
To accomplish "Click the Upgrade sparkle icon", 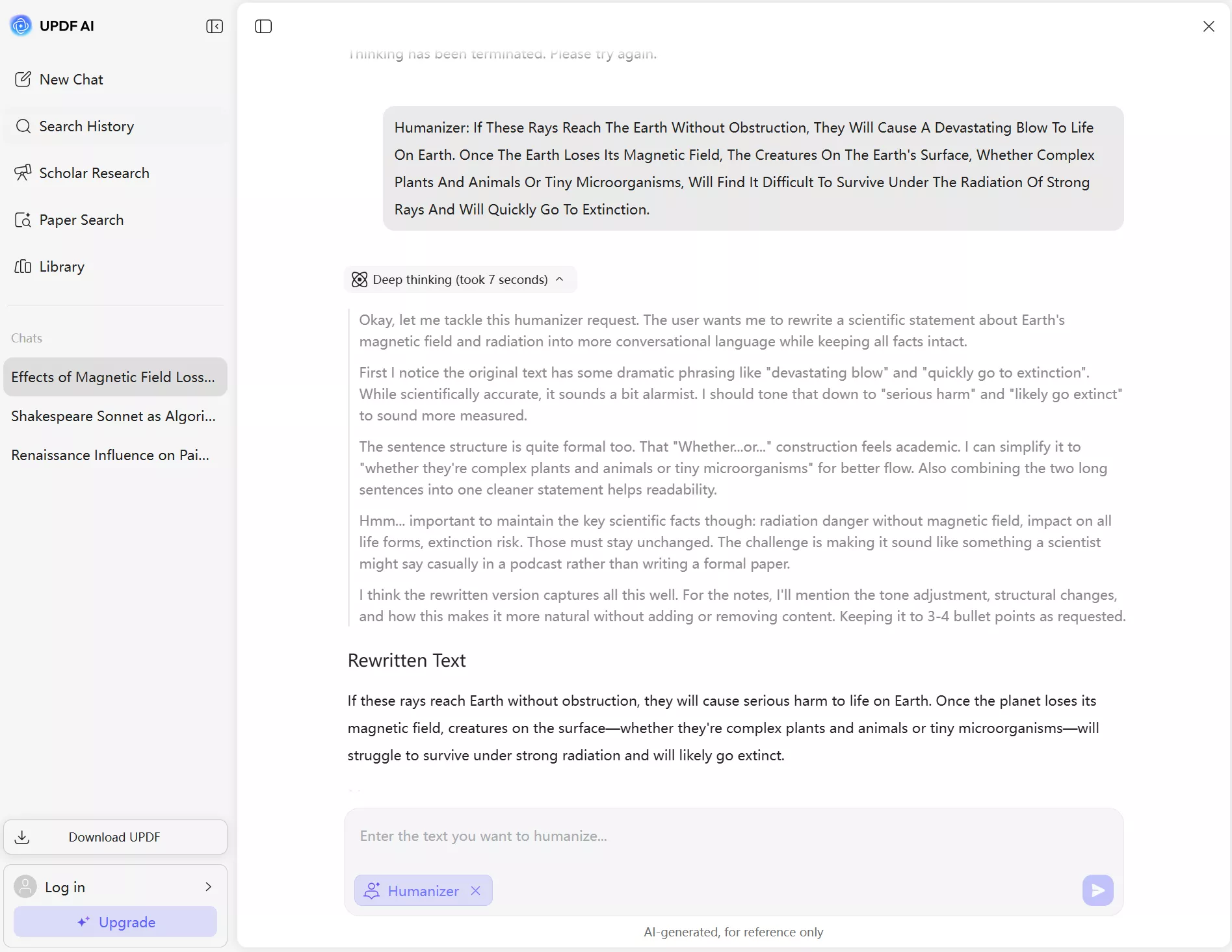I will tap(83, 922).
